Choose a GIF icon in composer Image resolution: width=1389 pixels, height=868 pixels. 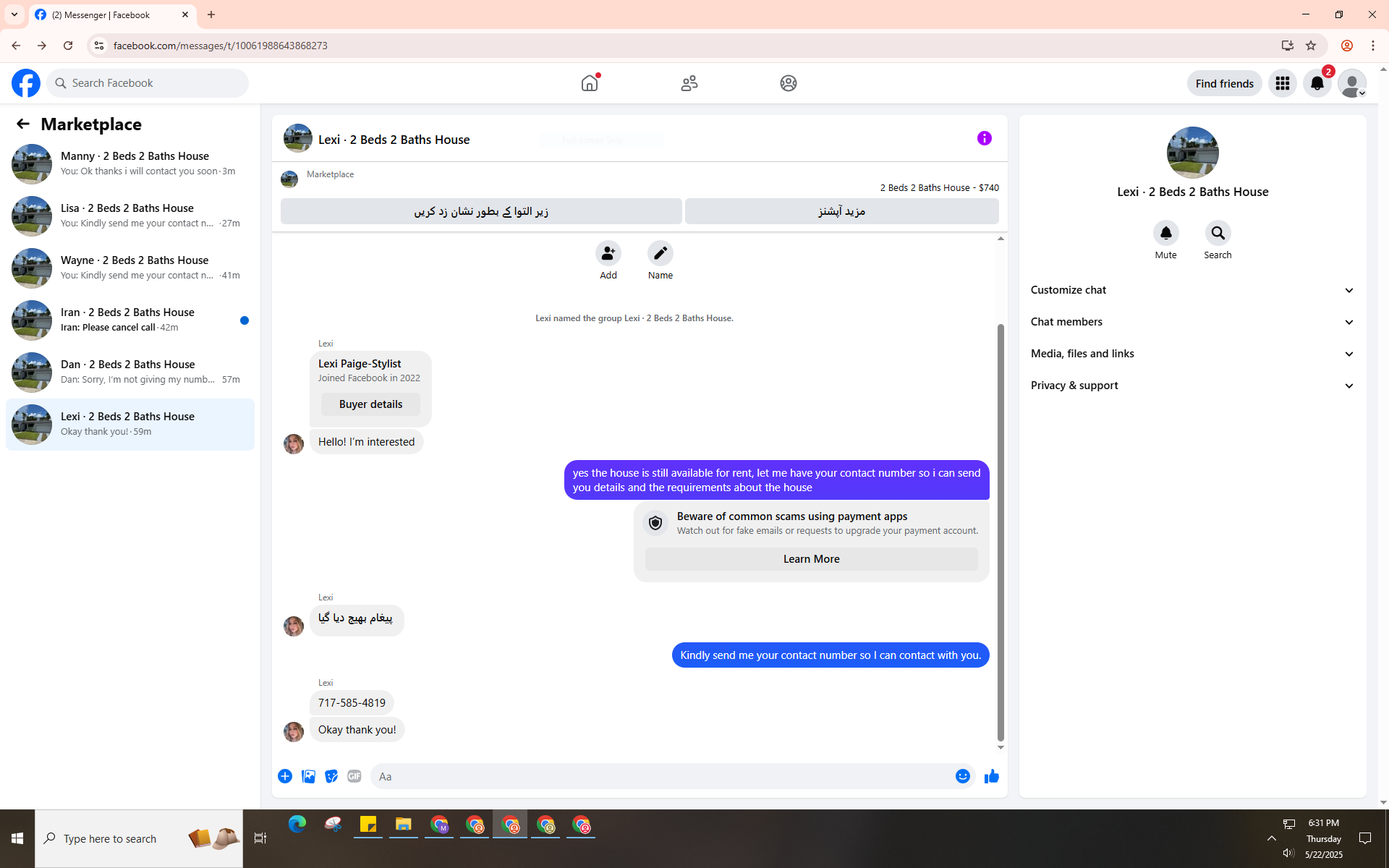coord(354,776)
